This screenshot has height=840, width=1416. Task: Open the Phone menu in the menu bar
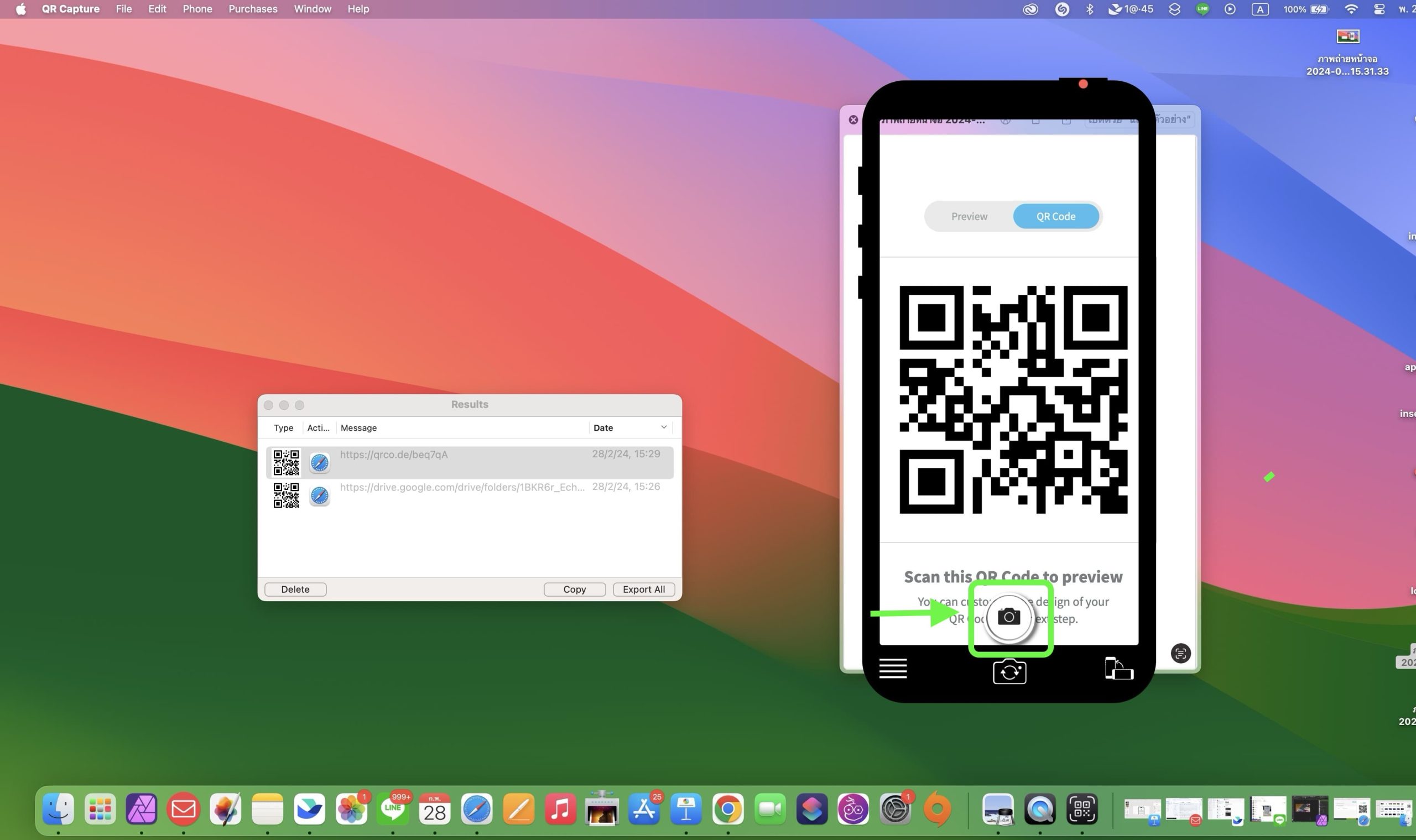(x=196, y=8)
